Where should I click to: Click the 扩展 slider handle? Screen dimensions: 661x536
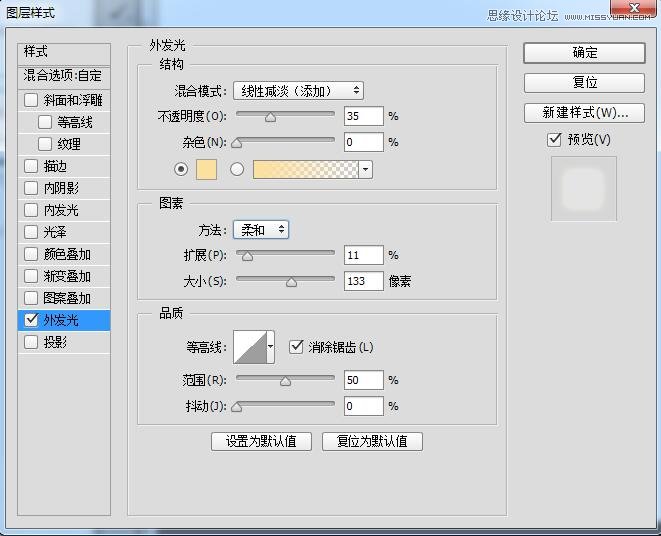(x=247, y=256)
